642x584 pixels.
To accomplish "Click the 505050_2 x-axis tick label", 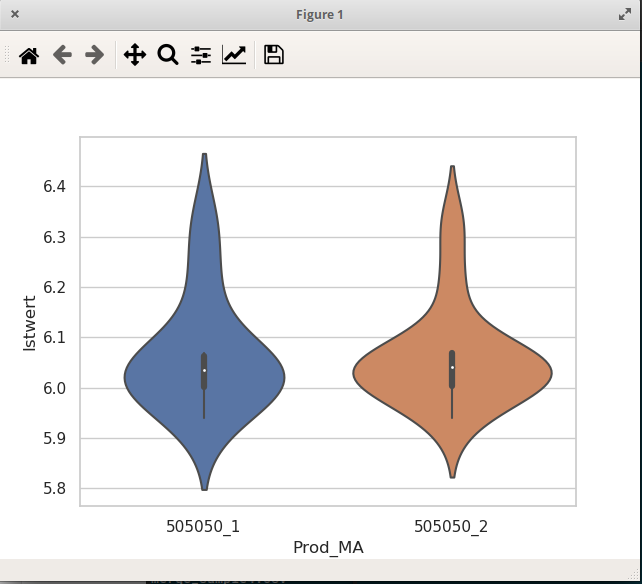I will [x=451, y=527].
